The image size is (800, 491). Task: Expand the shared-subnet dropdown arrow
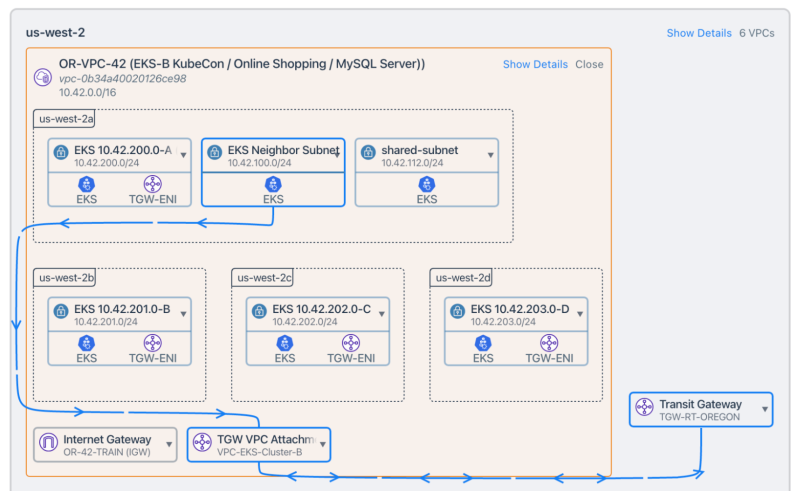point(490,155)
